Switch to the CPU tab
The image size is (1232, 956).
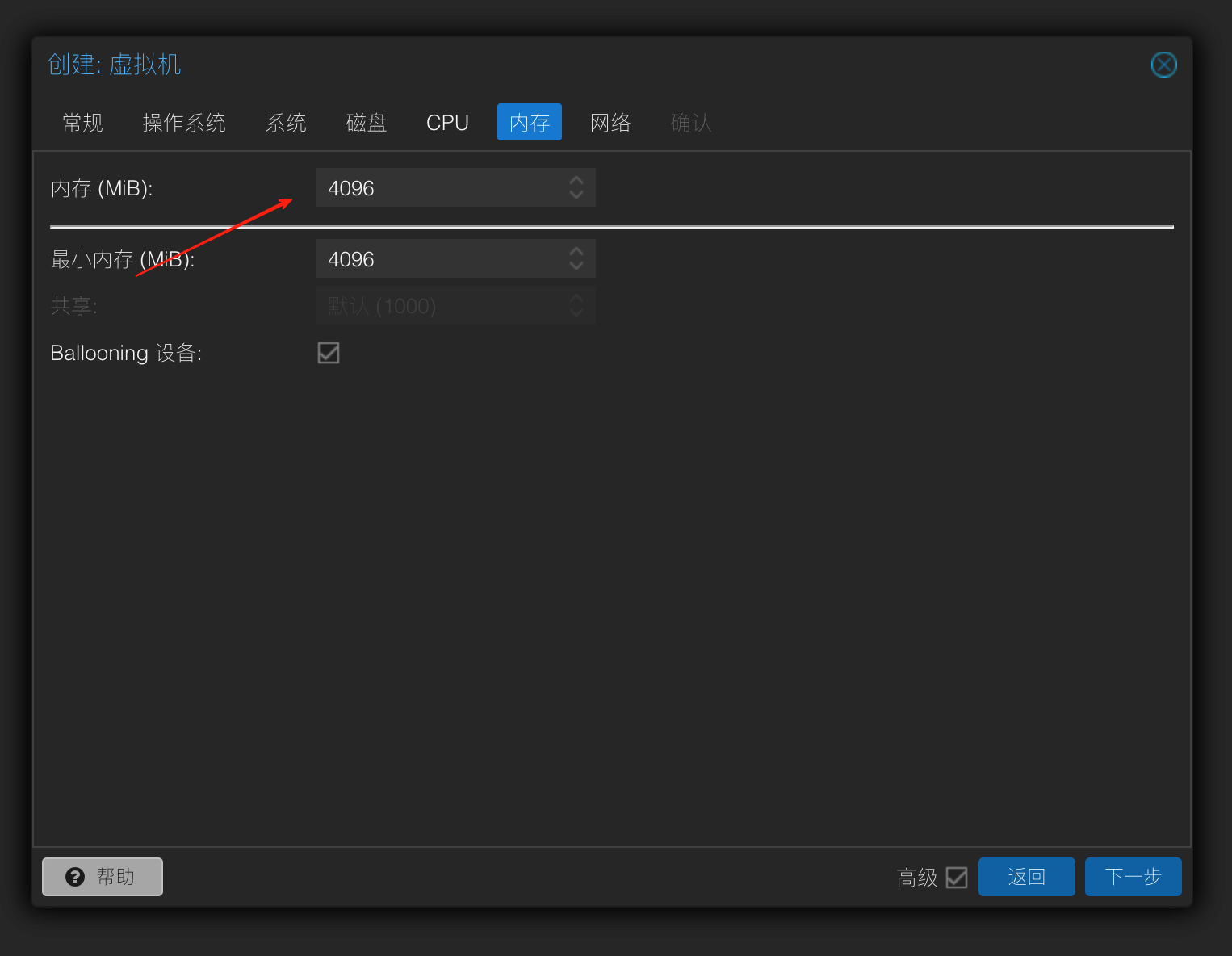coord(447,123)
